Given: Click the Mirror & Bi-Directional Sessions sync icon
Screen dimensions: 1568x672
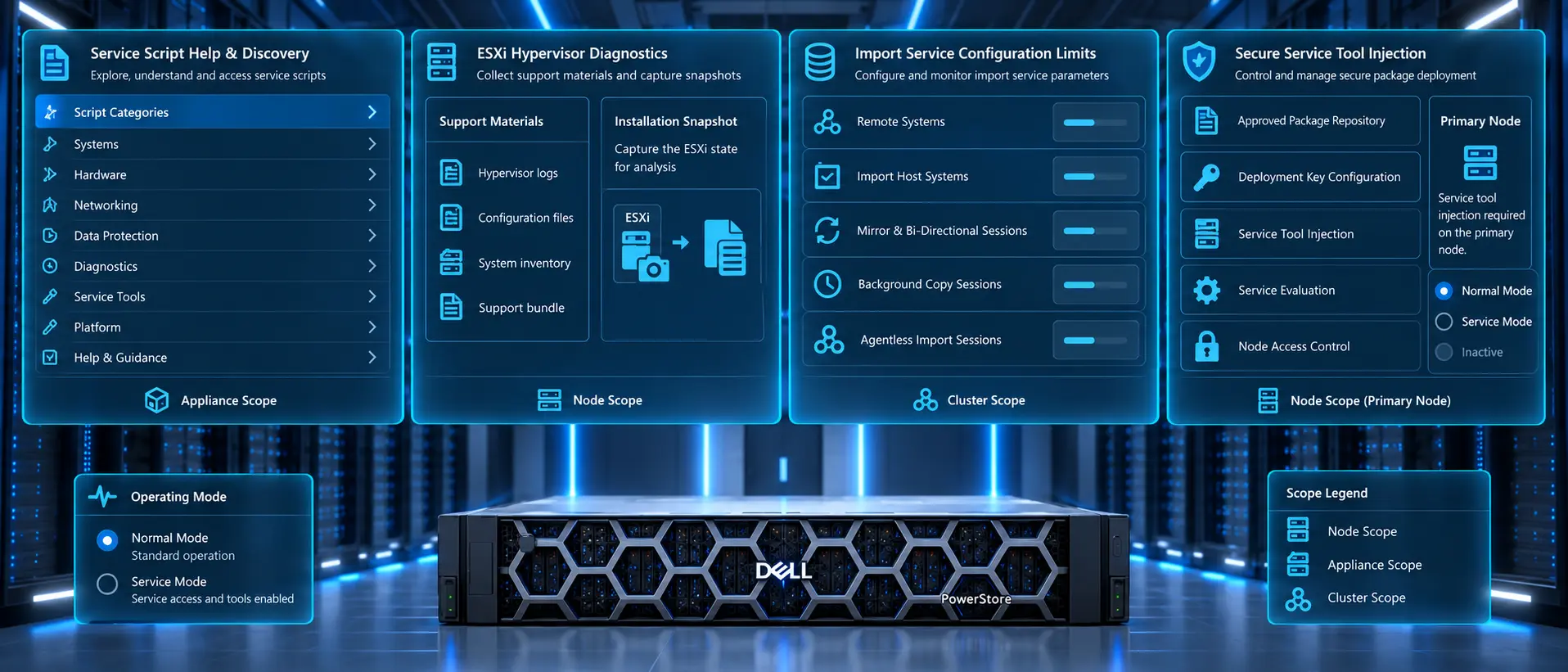Looking at the screenshot, I should [x=827, y=230].
